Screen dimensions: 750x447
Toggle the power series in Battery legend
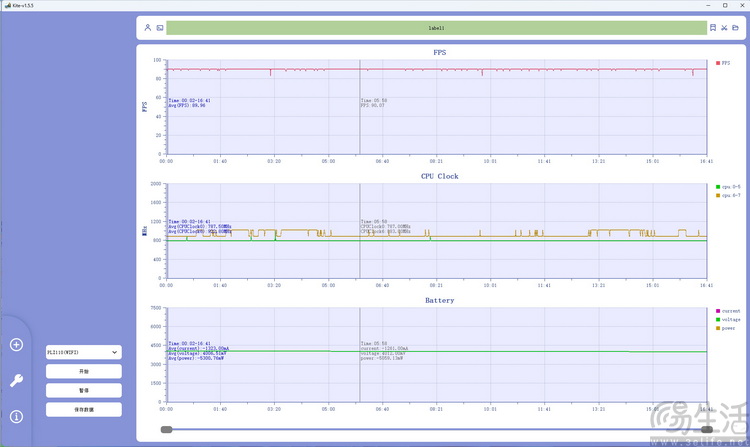click(727, 327)
